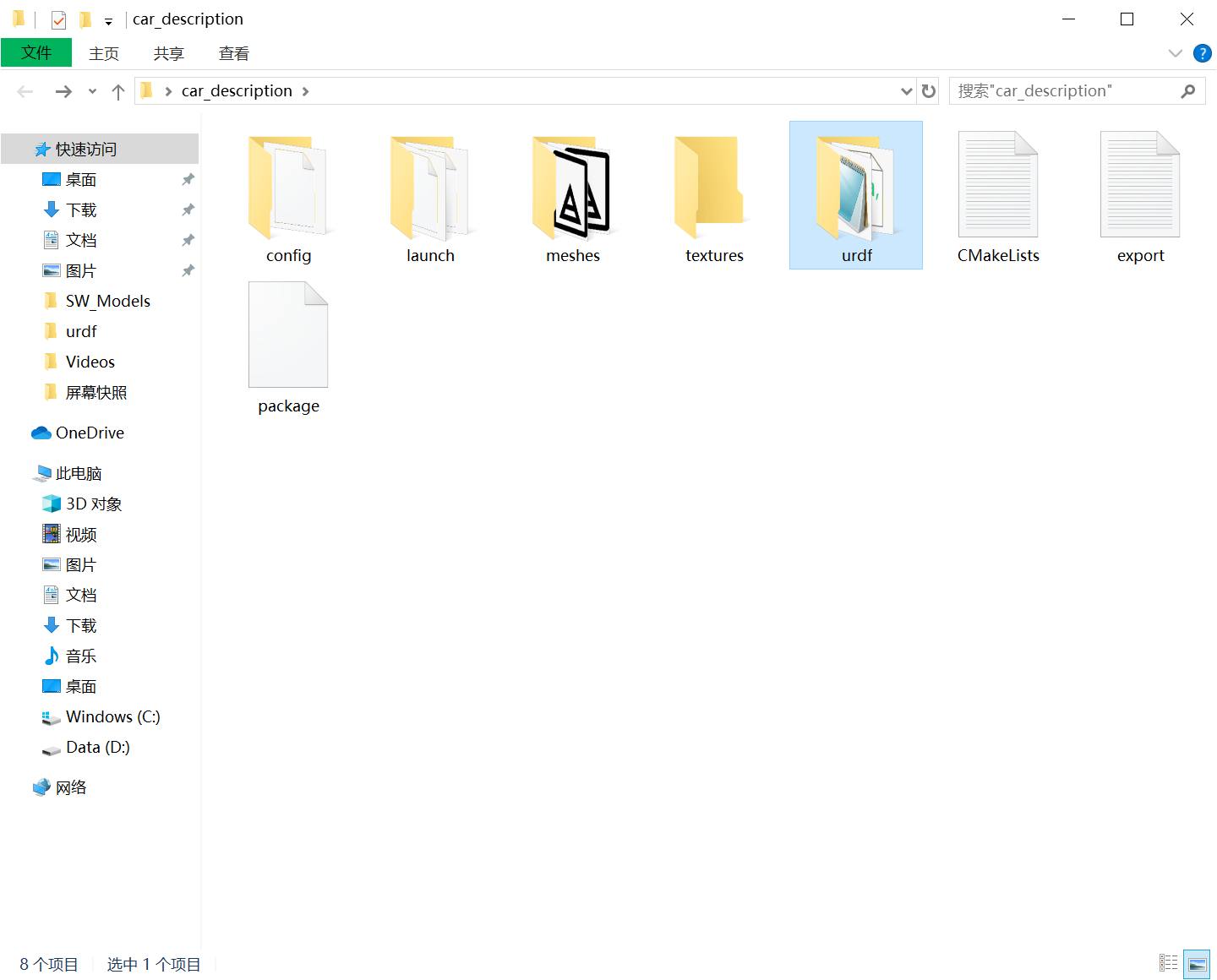1217x980 pixels.
Task: Open Videos in quick access
Action: tap(79, 362)
